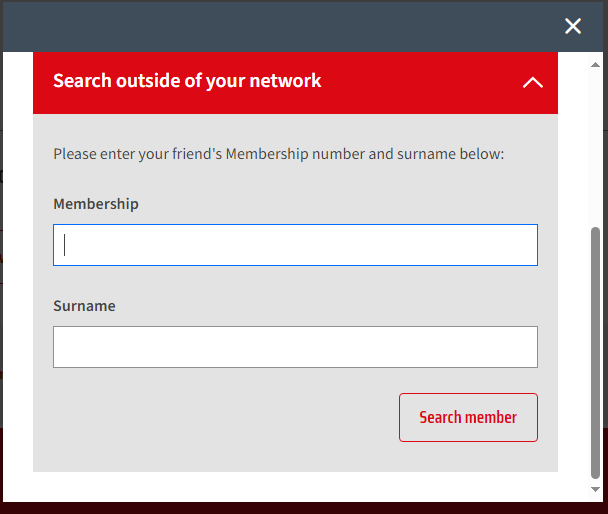Click the Surname field label
Image resolution: width=608 pixels, height=514 pixels.
coord(84,306)
